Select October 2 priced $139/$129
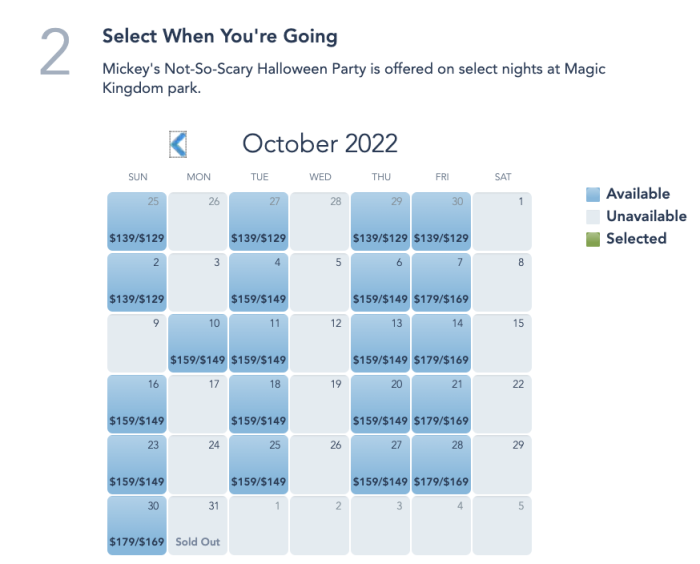Viewport: 700px width, 564px height. pyautogui.click(x=137, y=282)
